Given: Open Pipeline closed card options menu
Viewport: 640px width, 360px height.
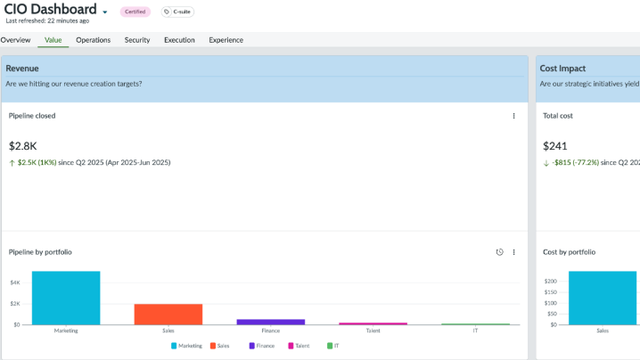Looking at the screenshot, I should click(514, 116).
